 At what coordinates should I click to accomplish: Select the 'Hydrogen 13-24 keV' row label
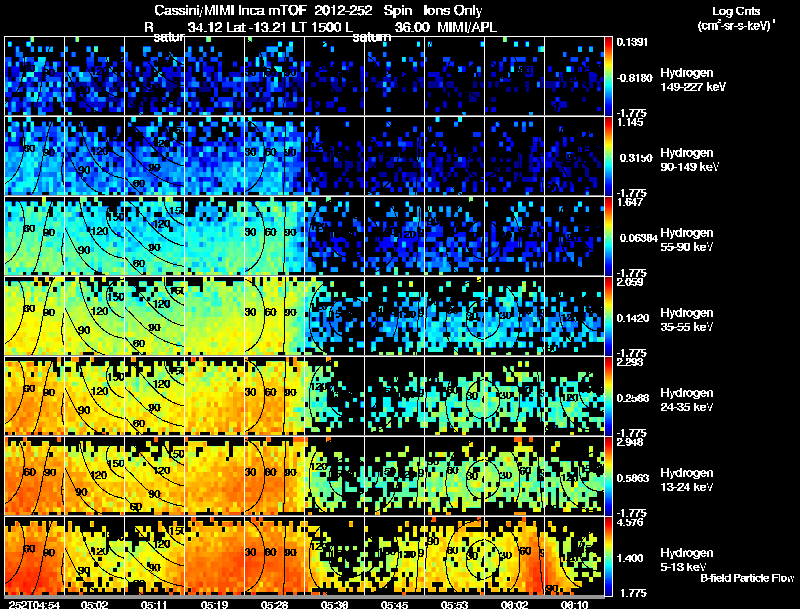pos(686,480)
